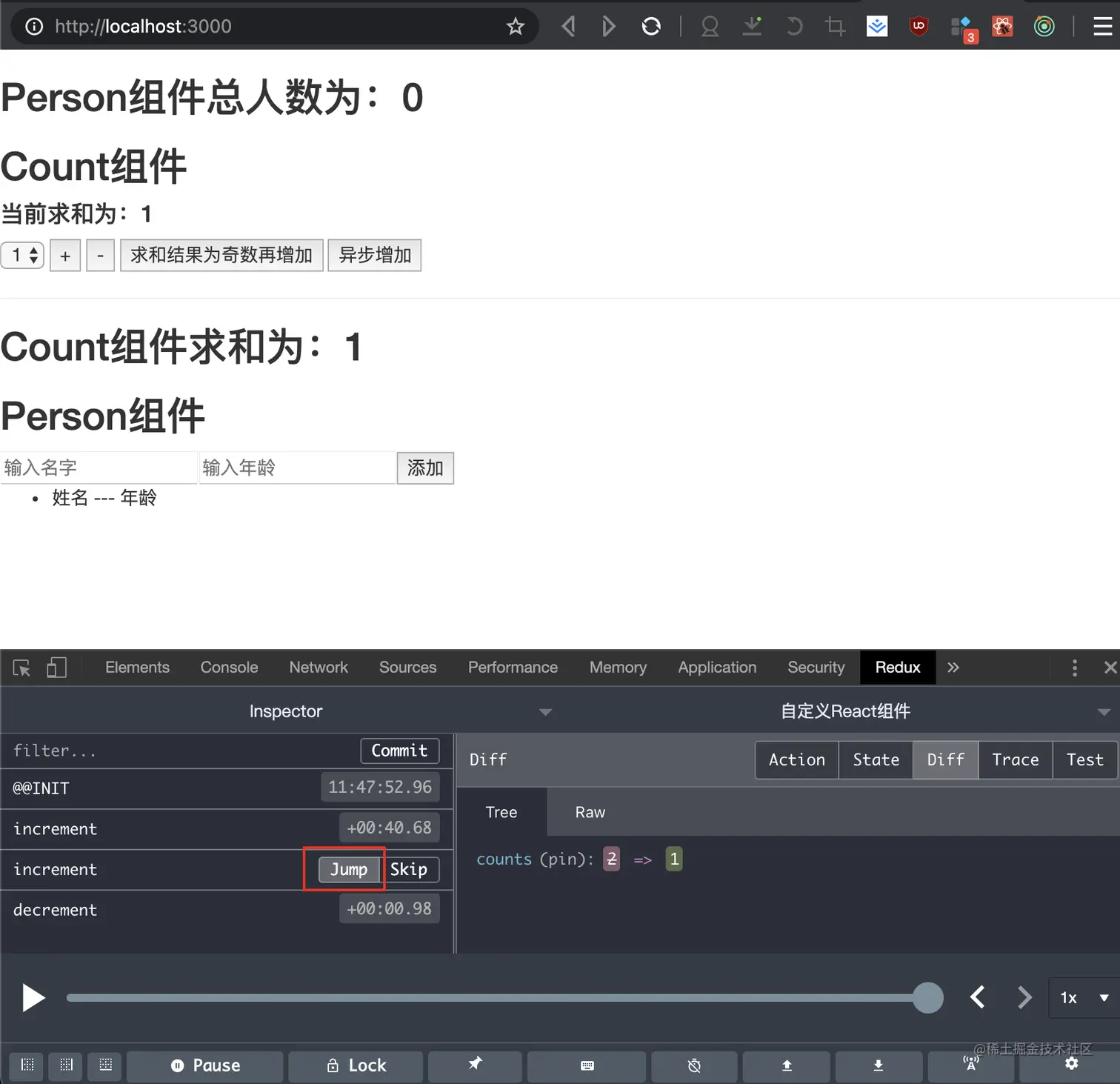Jump to the second increment action

[x=349, y=869]
